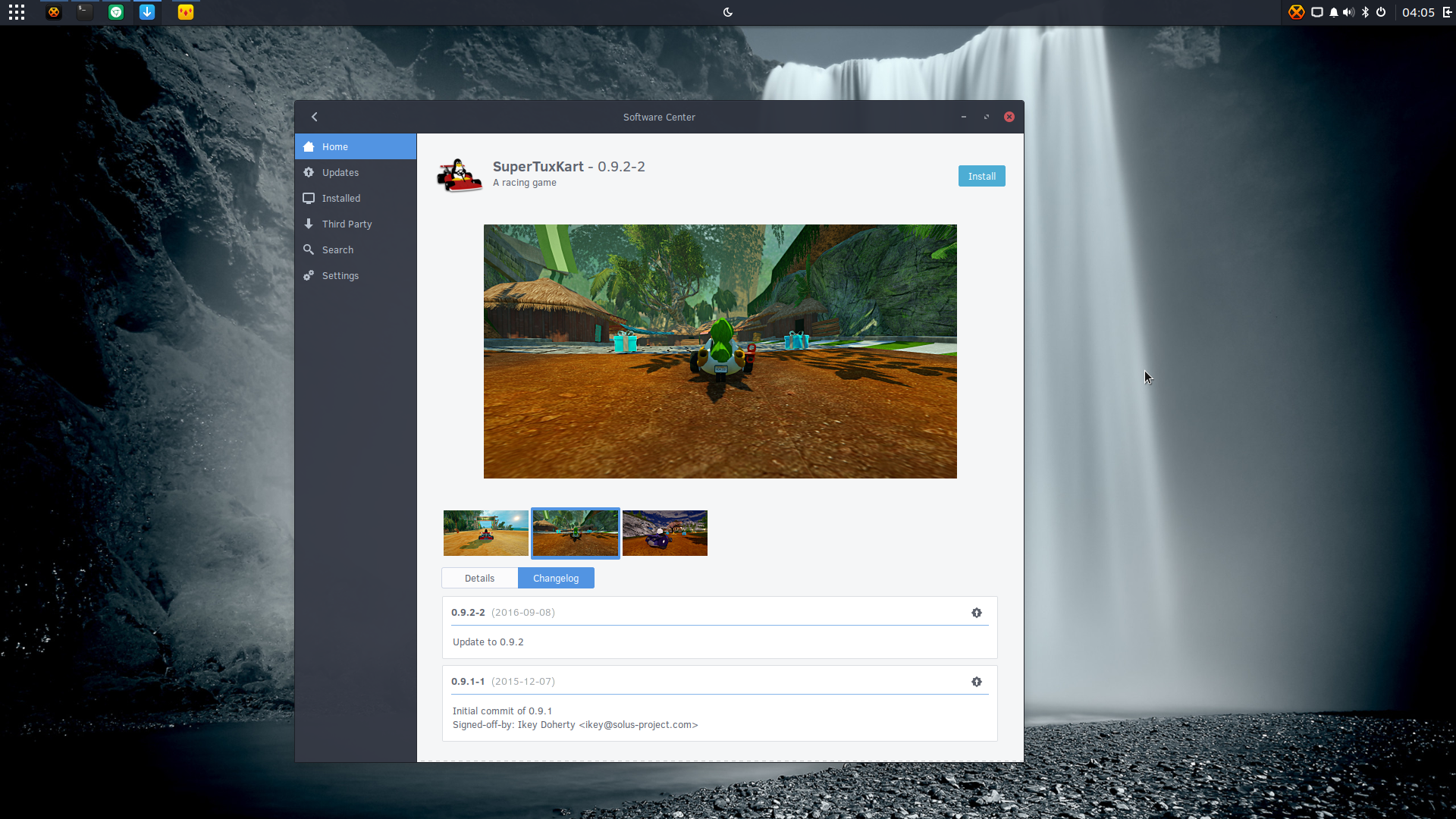Open the volume control in tray
Viewport: 1456px width, 819px height.
pos(1348,12)
